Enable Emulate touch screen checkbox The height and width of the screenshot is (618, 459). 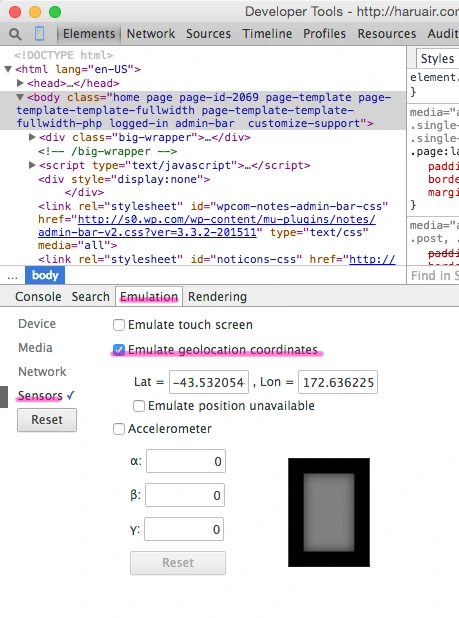(x=119, y=325)
